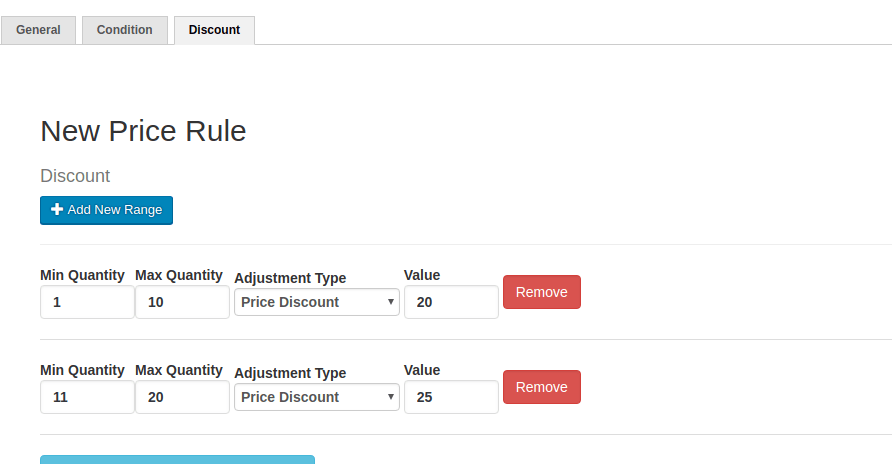Select the Value field containing 20

[451, 302]
